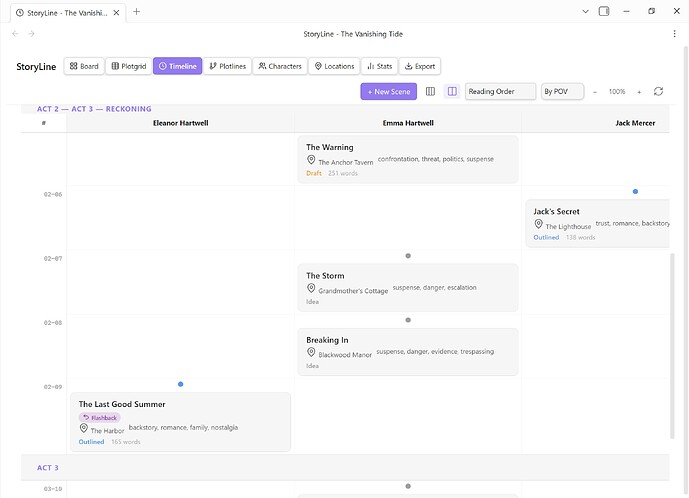Open the Breaking In scene card
This screenshot has width=689, height=498.
click(x=408, y=351)
